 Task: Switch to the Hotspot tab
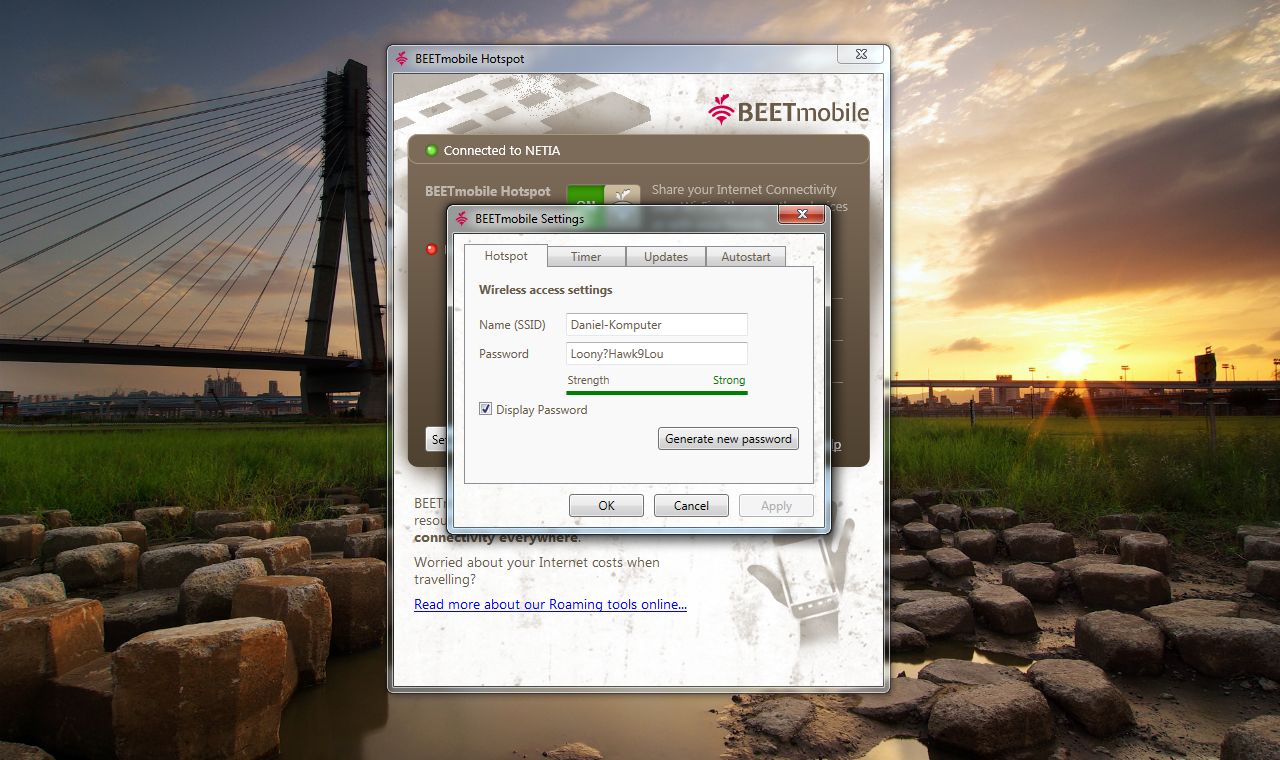[506, 256]
